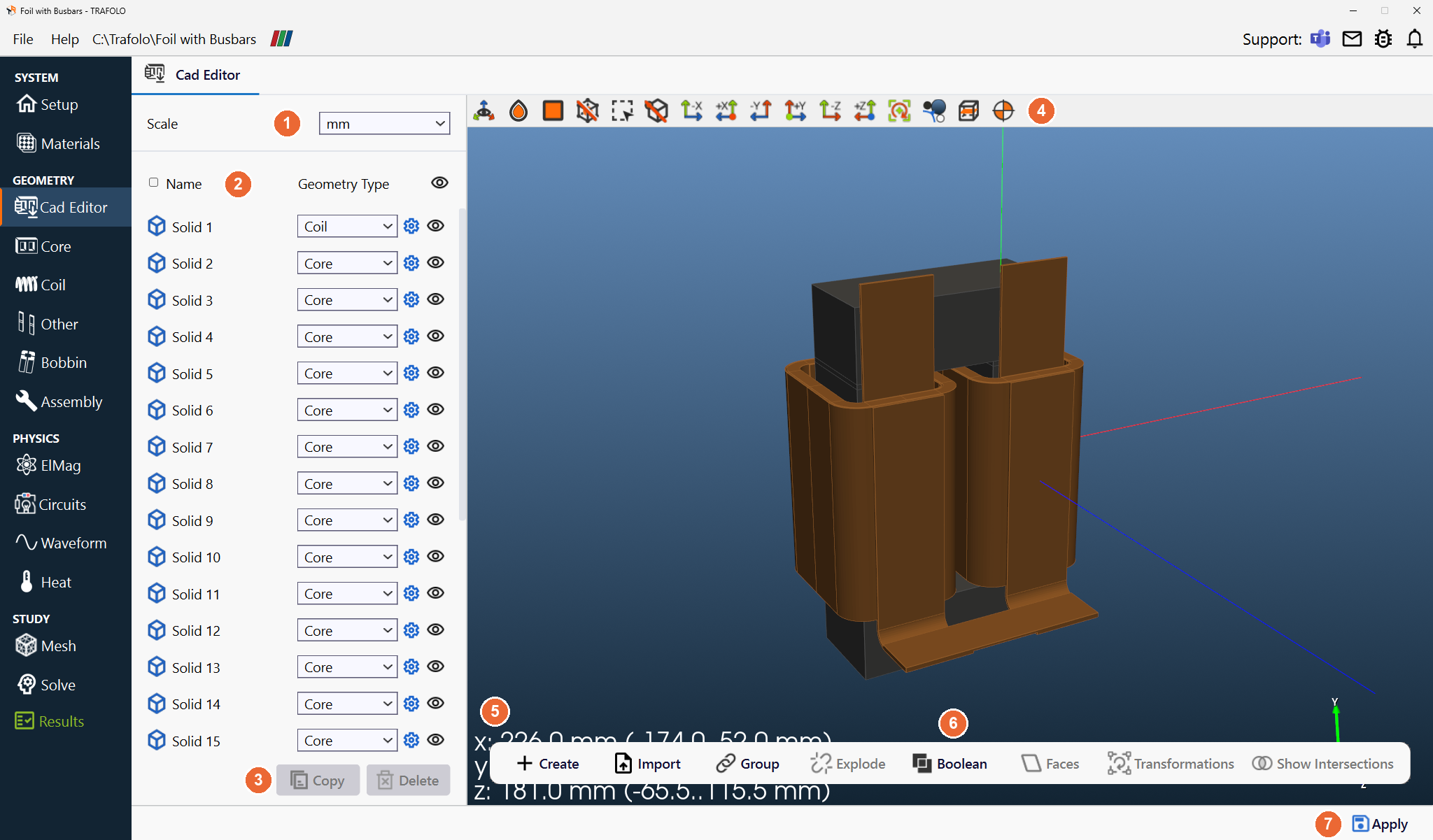Click the Apply button
Image resolution: width=1433 pixels, height=840 pixels.
[1380, 824]
